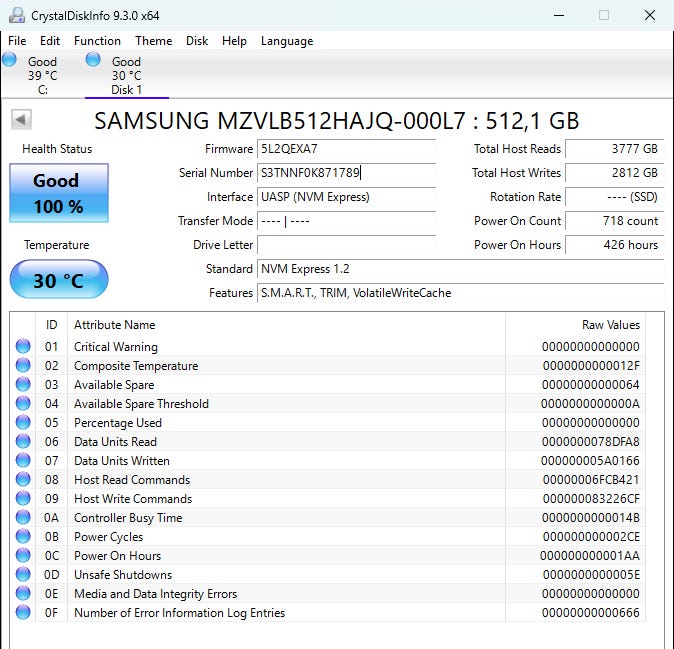Screen dimensions: 674x649
Task: Click the CrystalDiskInfo app icon in title bar
Action: [15, 15]
